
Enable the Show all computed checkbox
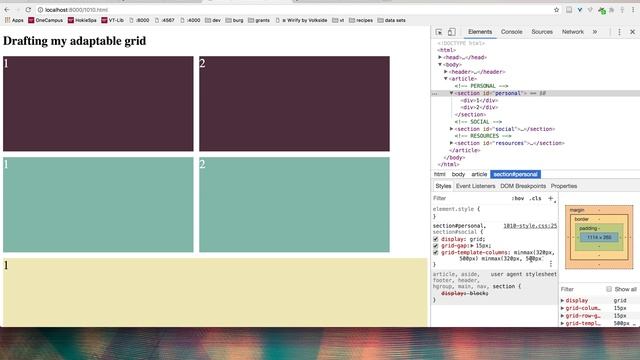[609, 289]
